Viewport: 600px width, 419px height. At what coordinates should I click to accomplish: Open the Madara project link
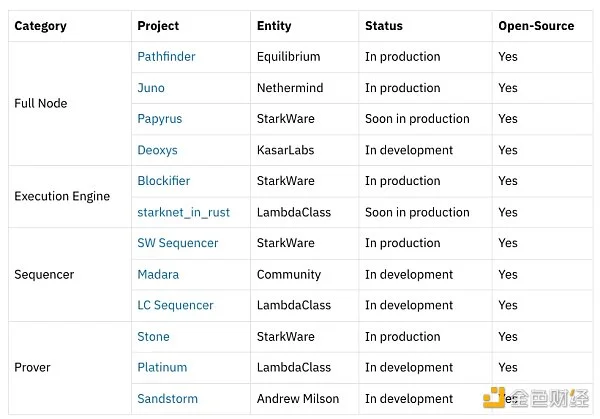coord(158,274)
